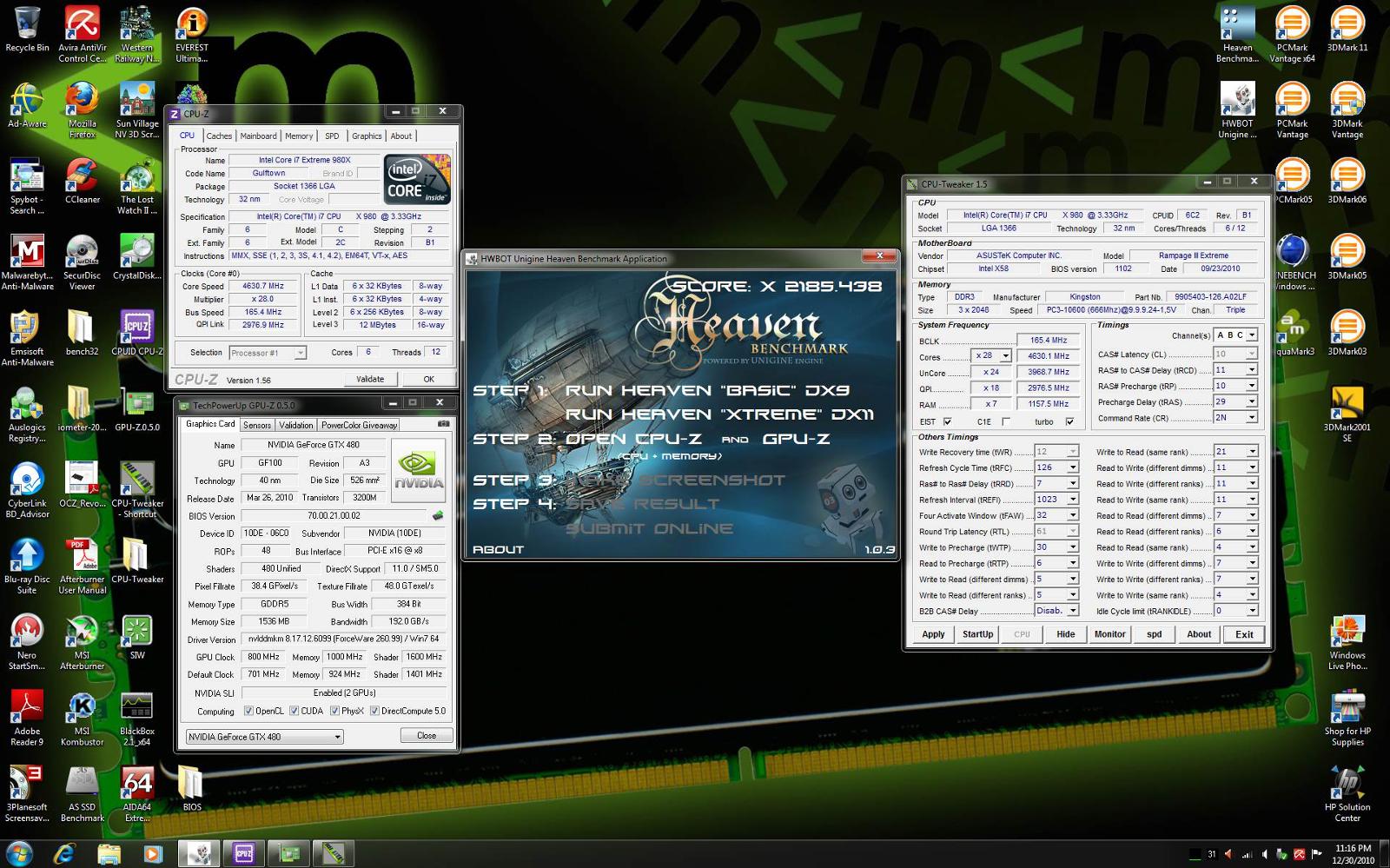1390x868 pixels.
Task: Click Validate button in CPU-Z
Action: pos(370,379)
